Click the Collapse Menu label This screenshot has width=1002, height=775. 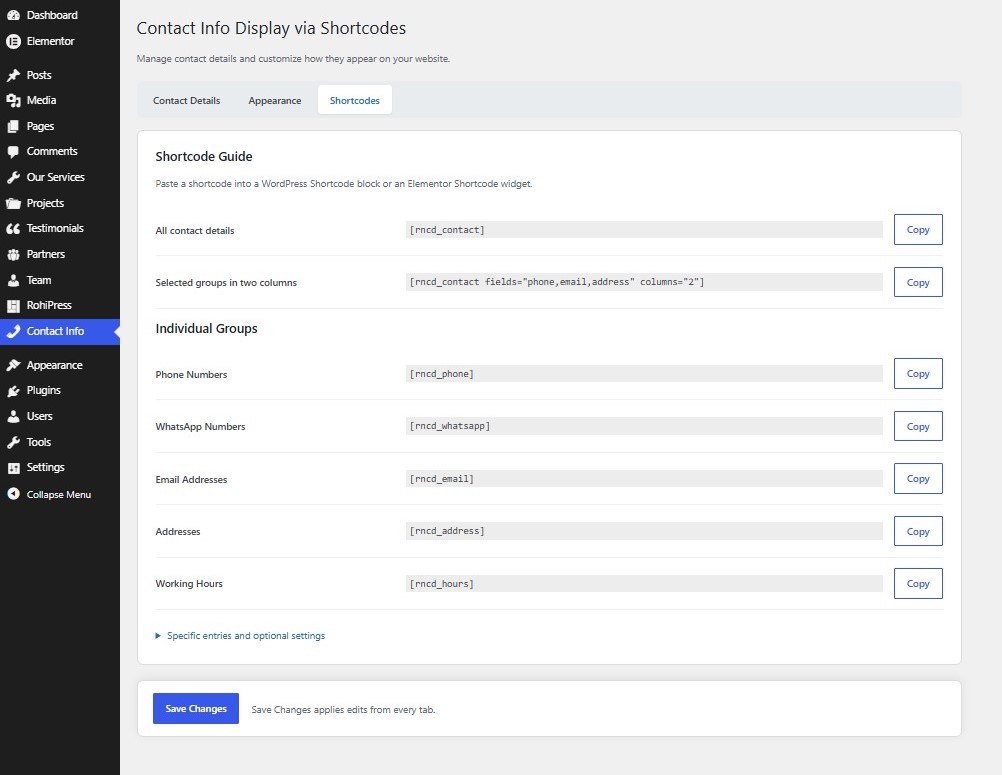pos(59,495)
